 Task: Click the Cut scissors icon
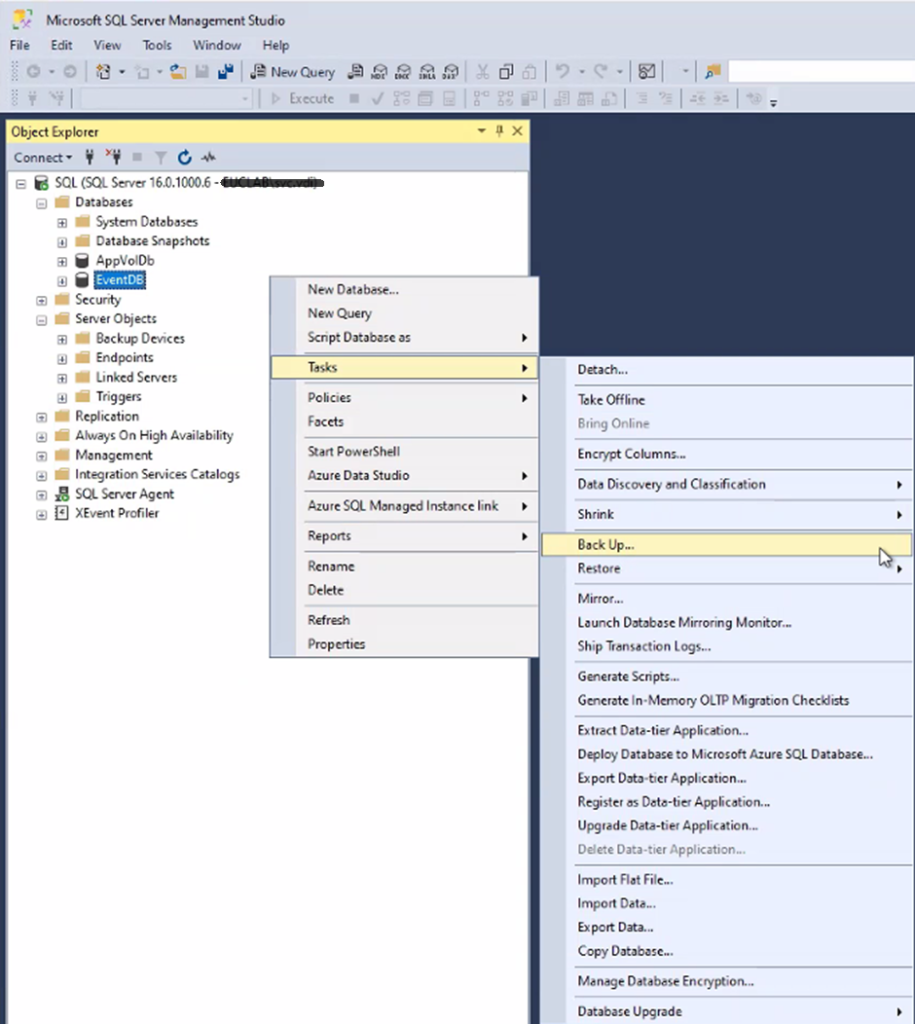pos(482,72)
